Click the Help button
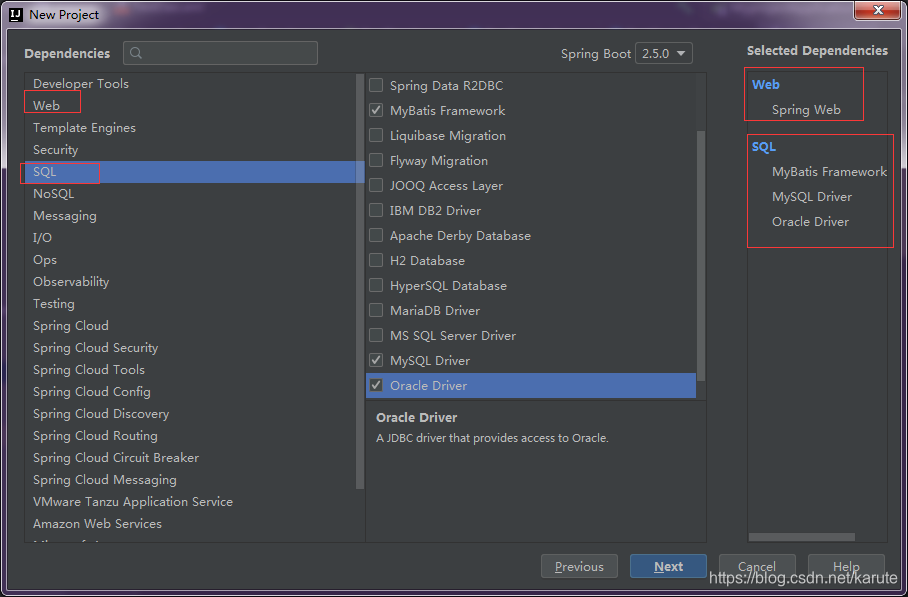Image resolution: width=908 pixels, height=597 pixels. 846,566
